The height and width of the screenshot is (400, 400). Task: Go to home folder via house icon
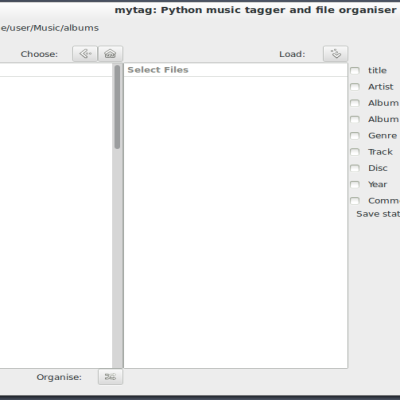110,54
